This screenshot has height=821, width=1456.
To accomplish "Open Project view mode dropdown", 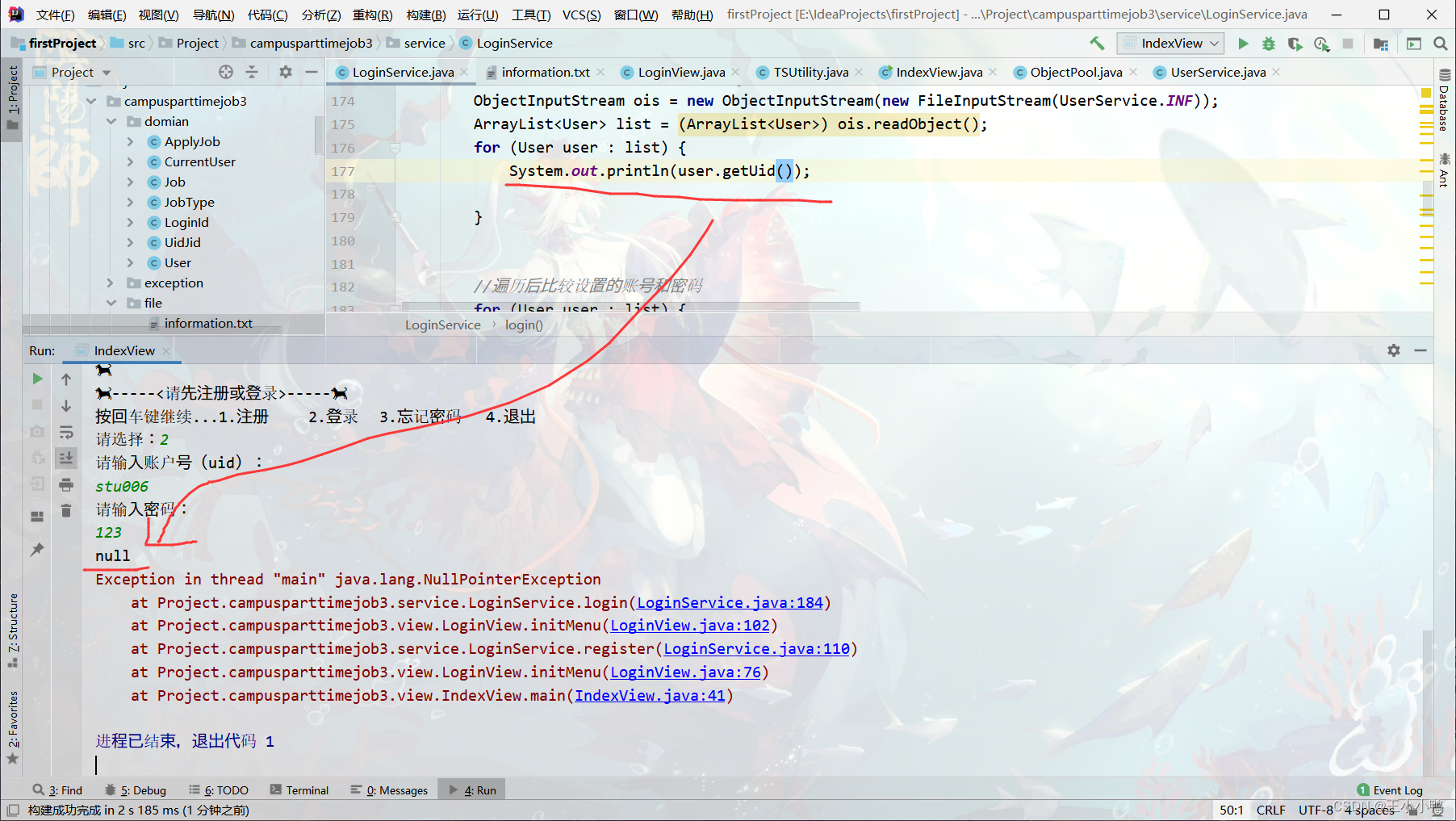I will coord(81,72).
